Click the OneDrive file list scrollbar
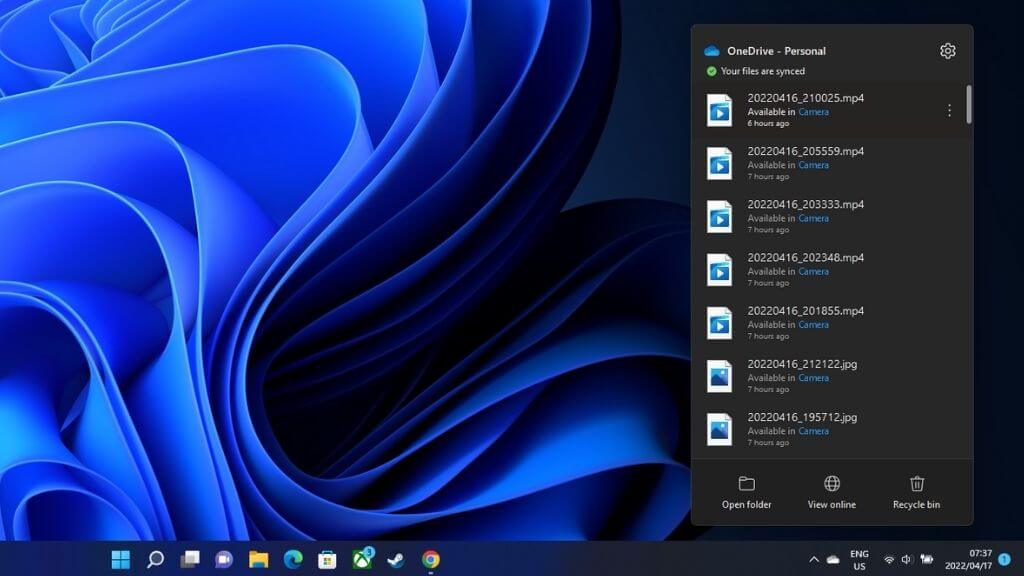Image resolution: width=1024 pixels, height=576 pixels. (968, 105)
